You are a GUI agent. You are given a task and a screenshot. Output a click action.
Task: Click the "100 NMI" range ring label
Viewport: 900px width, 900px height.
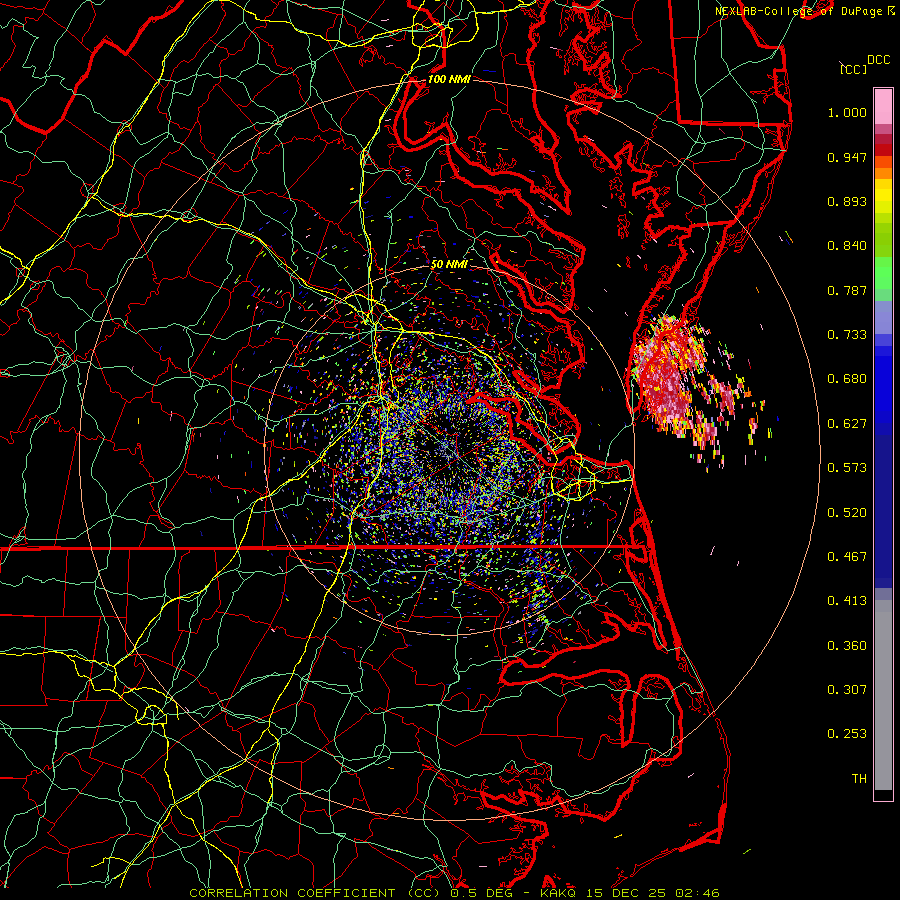tap(448, 79)
